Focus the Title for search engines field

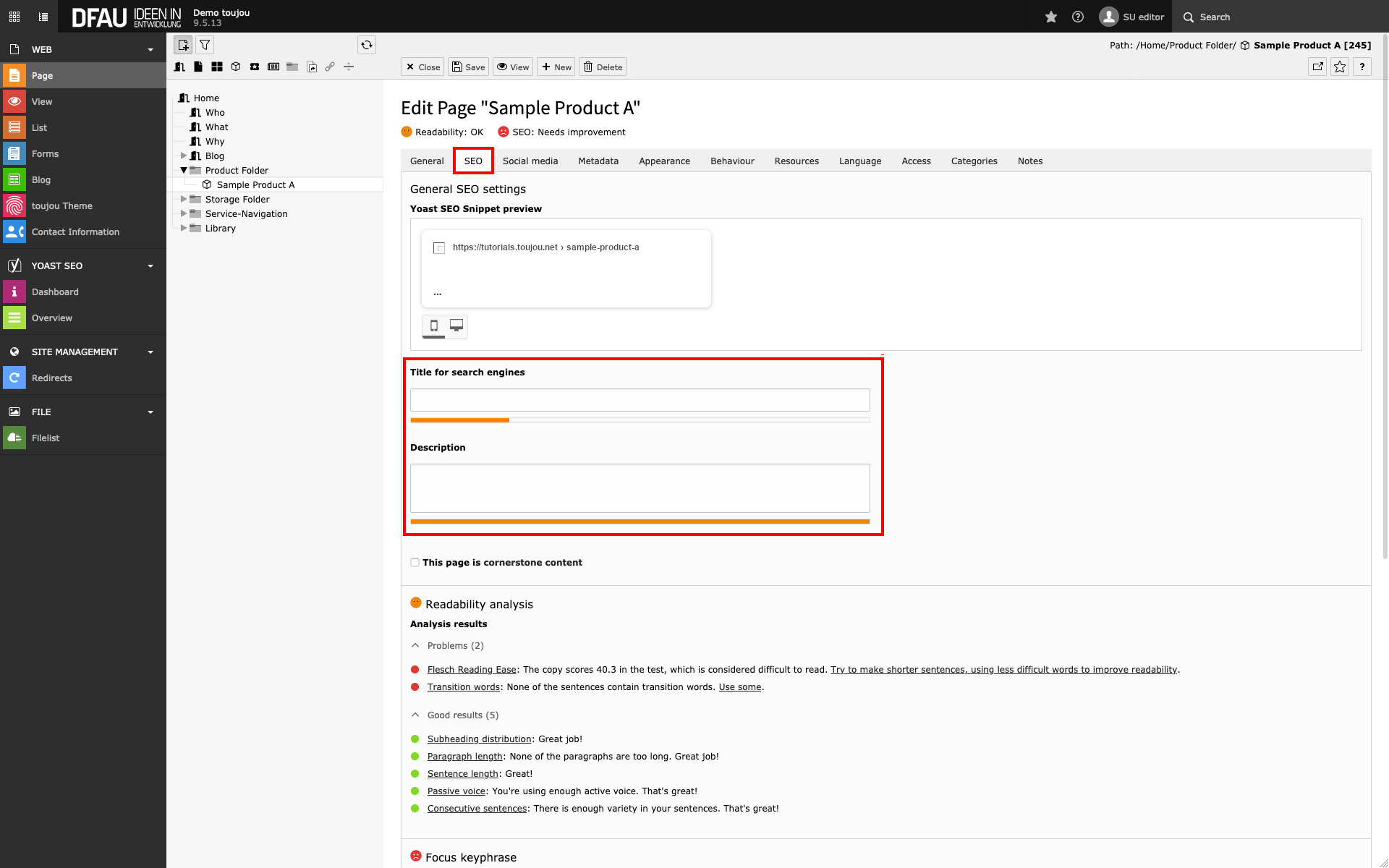[x=640, y=400]
